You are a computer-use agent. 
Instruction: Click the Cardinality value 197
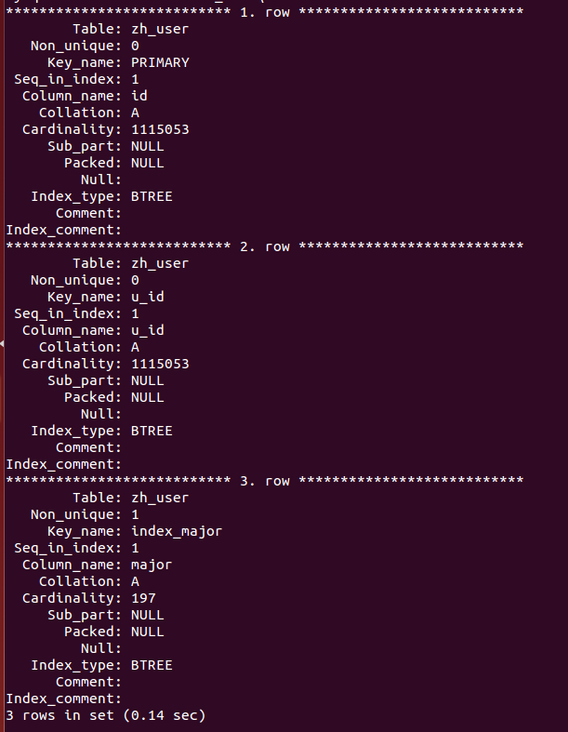[143, 598]
